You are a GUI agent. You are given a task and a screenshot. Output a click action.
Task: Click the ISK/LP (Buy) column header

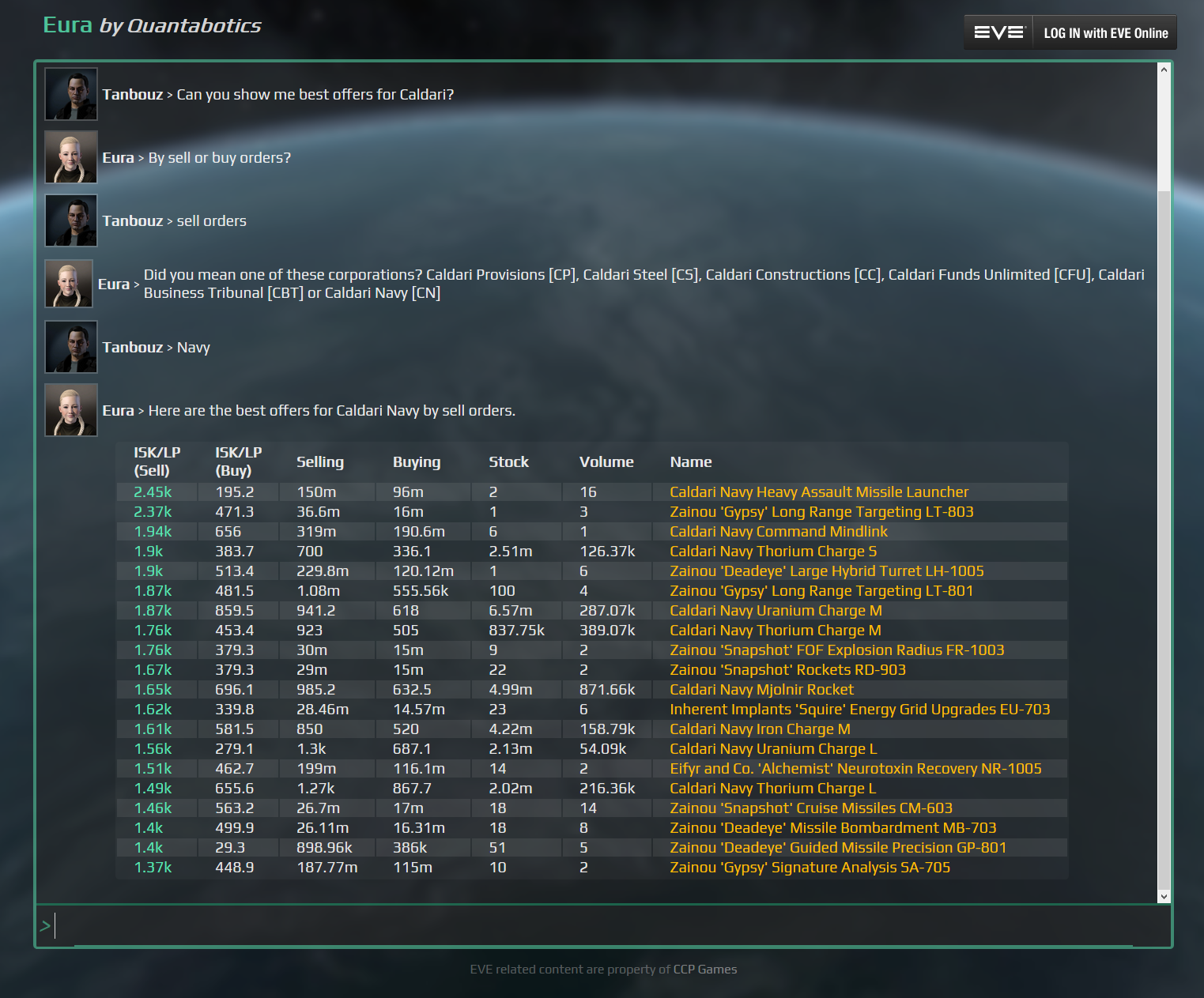point(238,461)
